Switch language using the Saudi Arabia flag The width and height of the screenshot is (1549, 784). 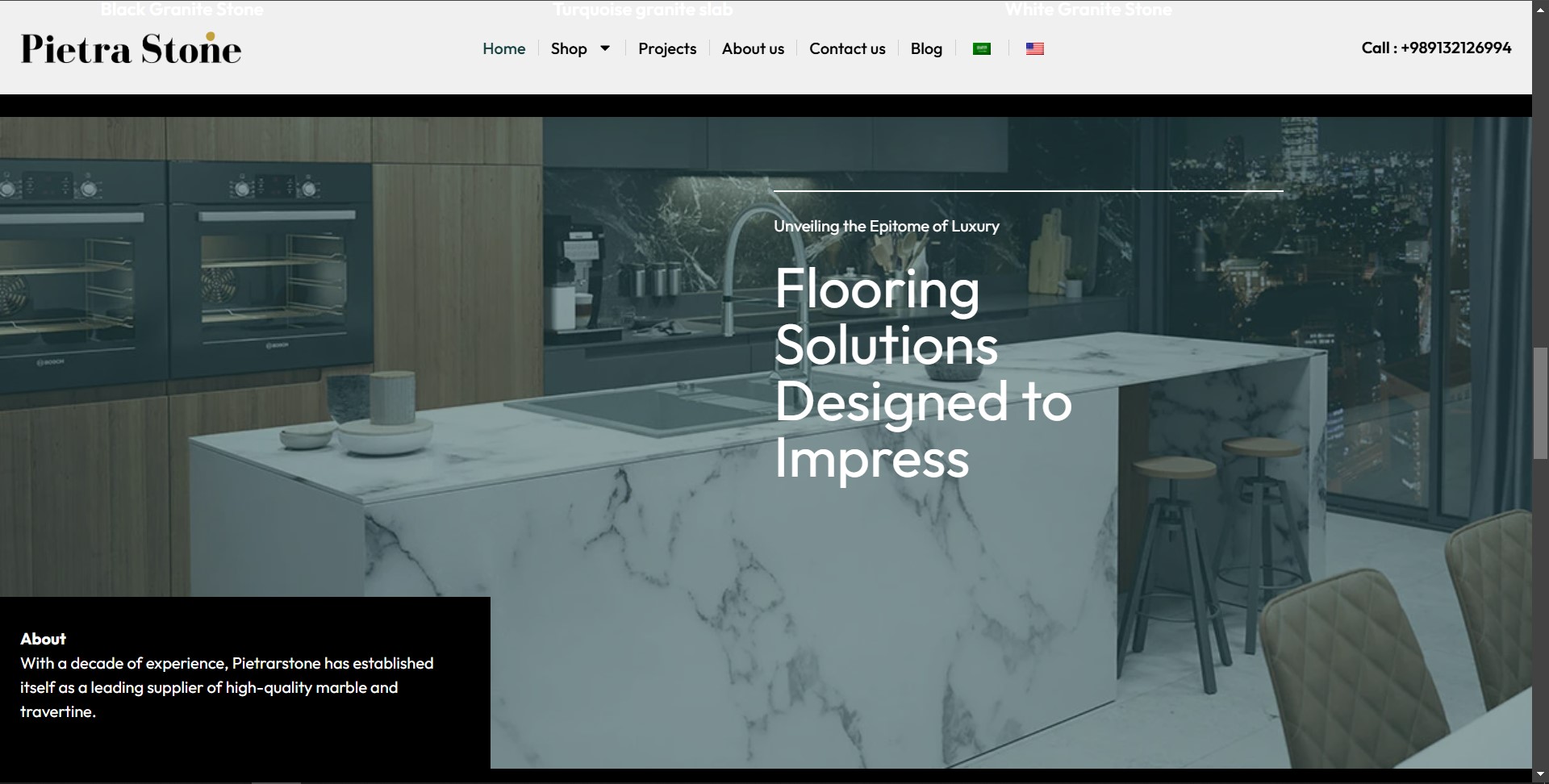coord(981,48)
